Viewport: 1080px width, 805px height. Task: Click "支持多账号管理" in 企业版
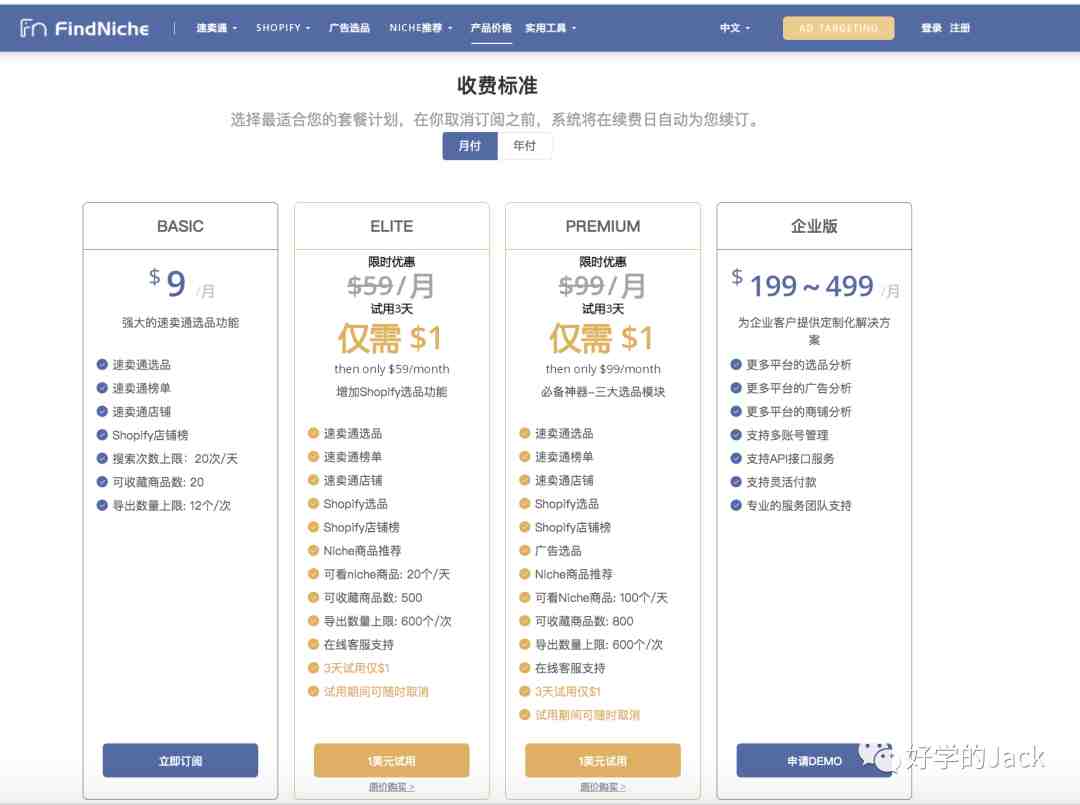(x=787, y=435)
